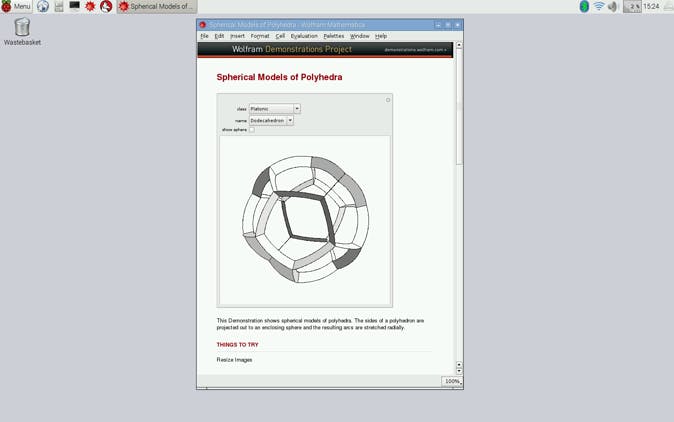Click the THINGS TO TRY heading
The height and width of the screenshot is (422, 674).
click(237, 345)
